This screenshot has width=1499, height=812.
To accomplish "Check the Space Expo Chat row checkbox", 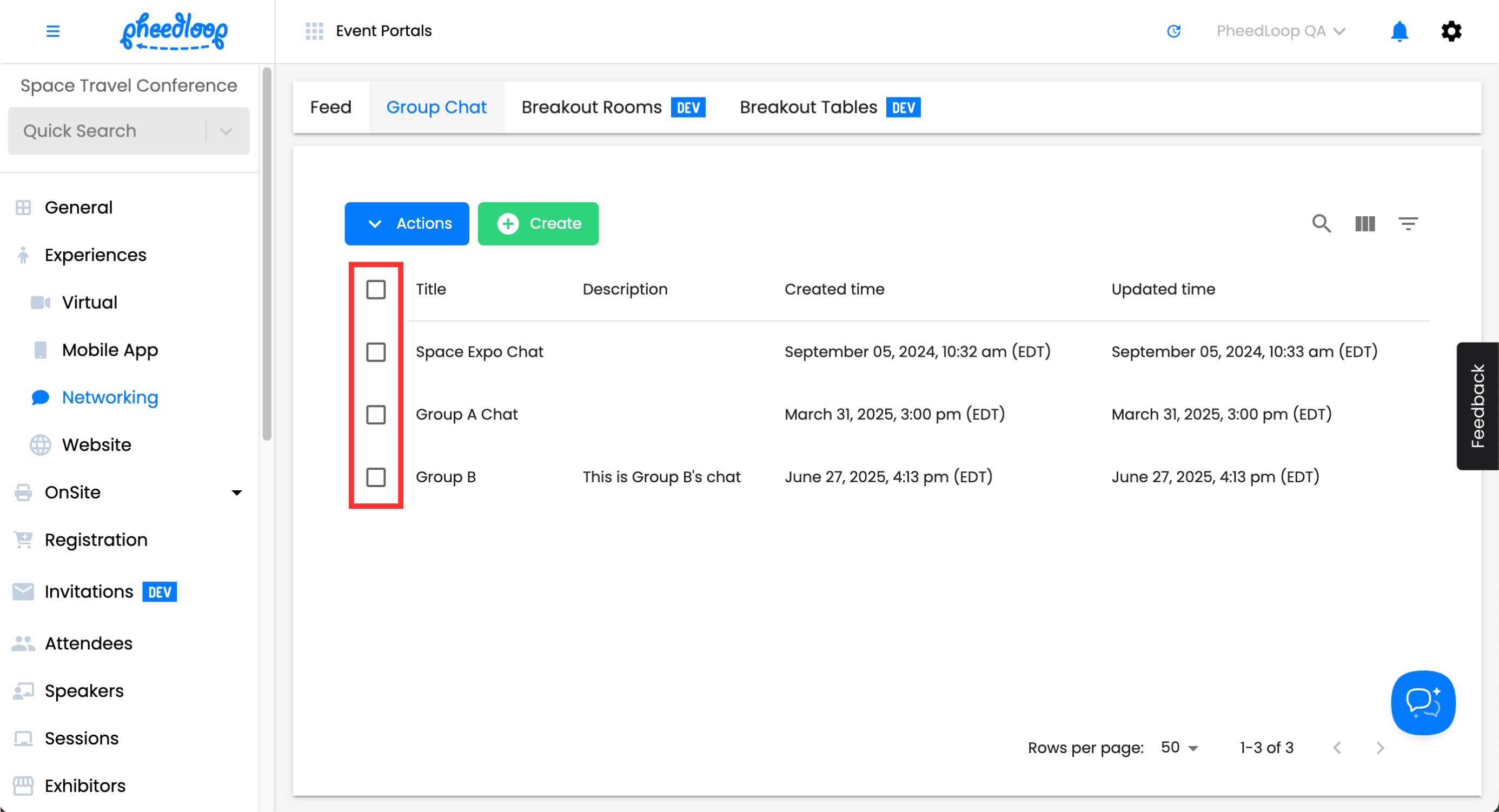I will [x=376, y=352].
